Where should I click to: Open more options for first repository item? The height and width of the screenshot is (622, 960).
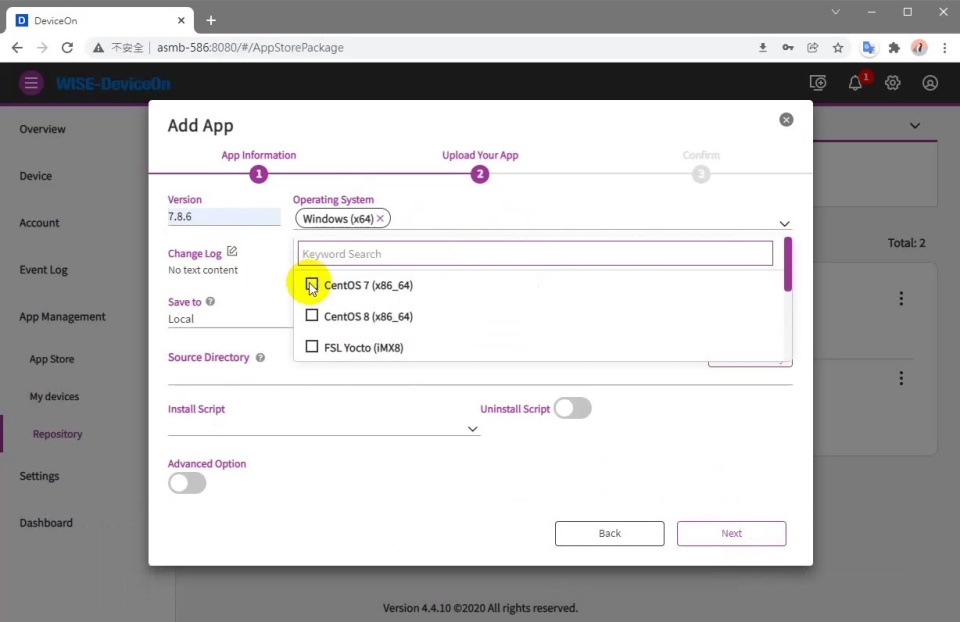tap(901, 298)
